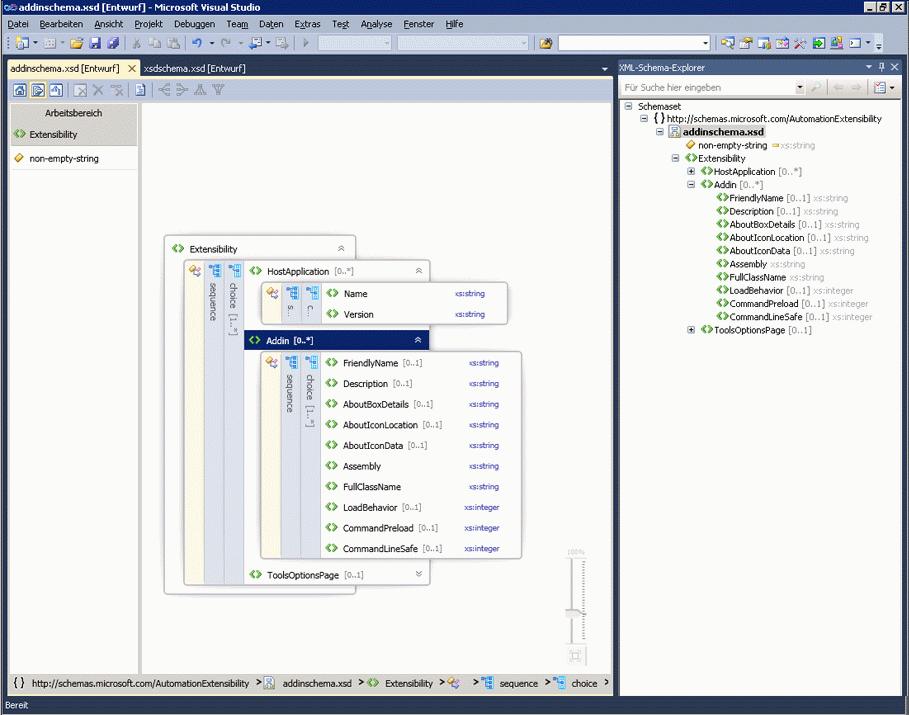Click the forward navigation arrow in XML-Schema-Explorer
909x715 pixels.
855,88
